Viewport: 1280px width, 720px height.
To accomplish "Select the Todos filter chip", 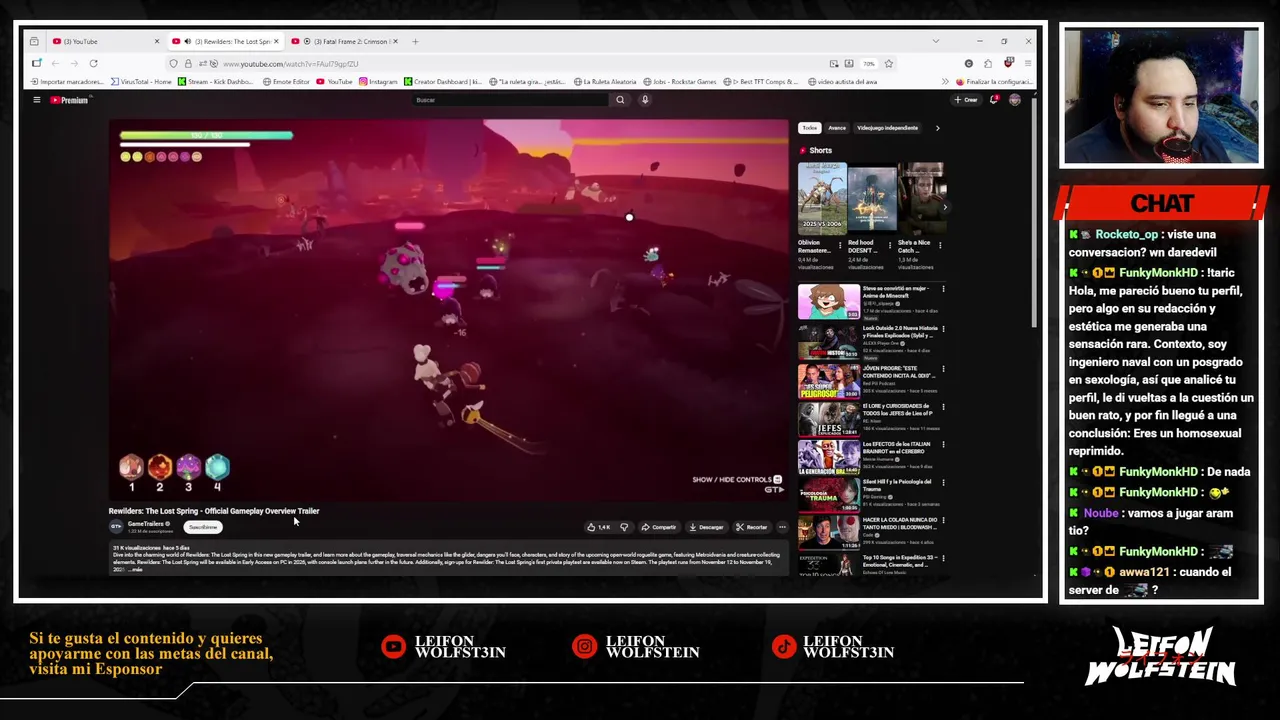I will tap(809, 128).
